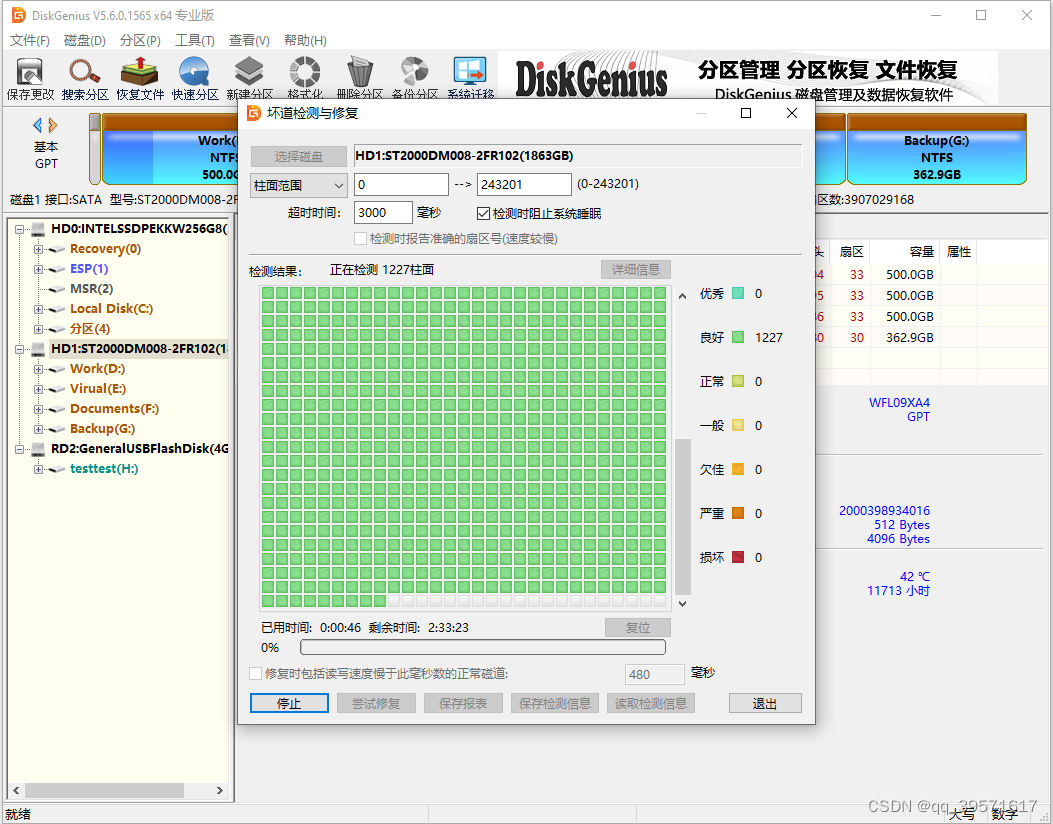Click the 损坏 damaged red color swatch
This screenshot has height=824, width=1053.
737,557
